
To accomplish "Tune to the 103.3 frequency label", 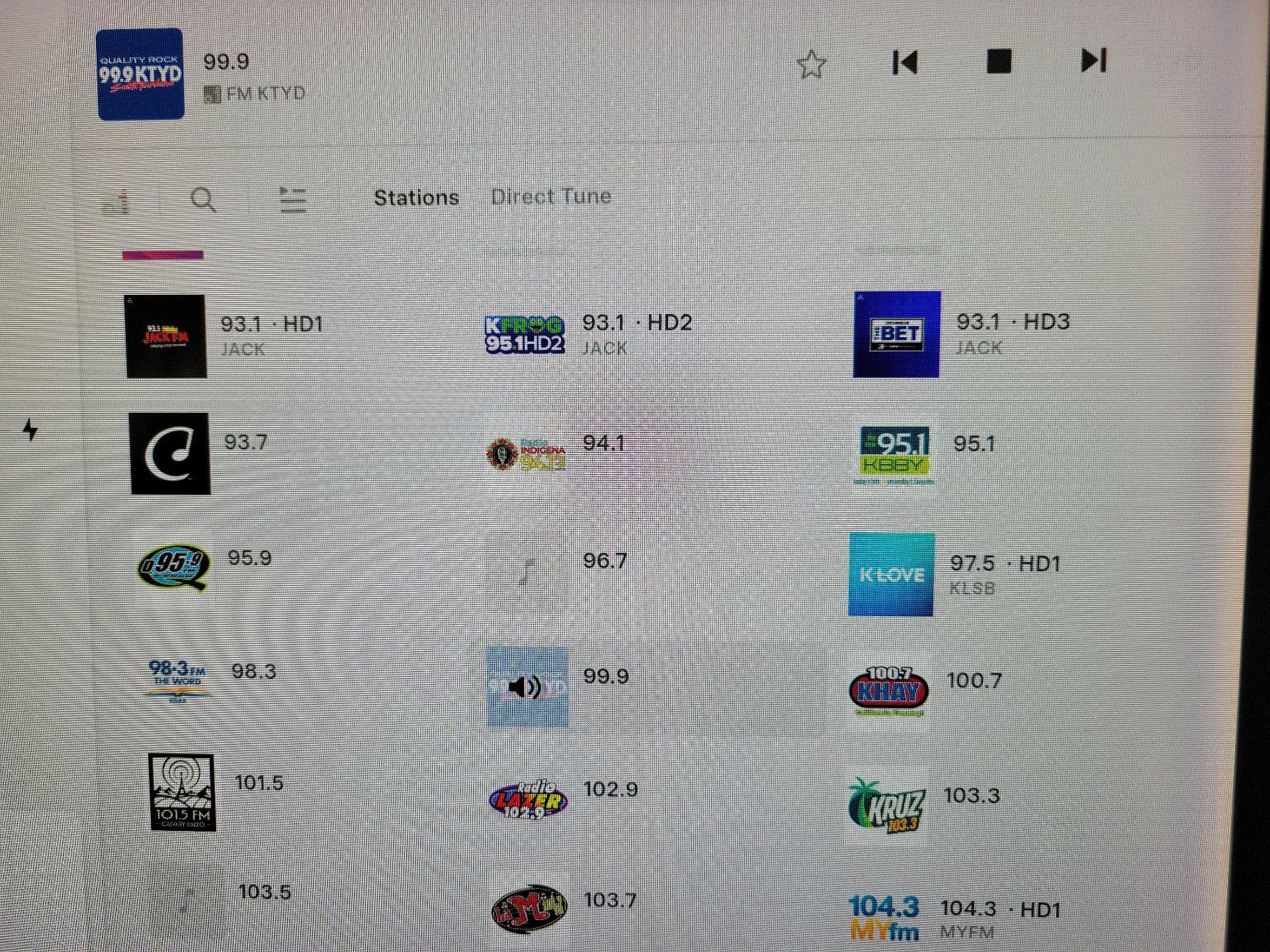I will click(x=972, y=795).
